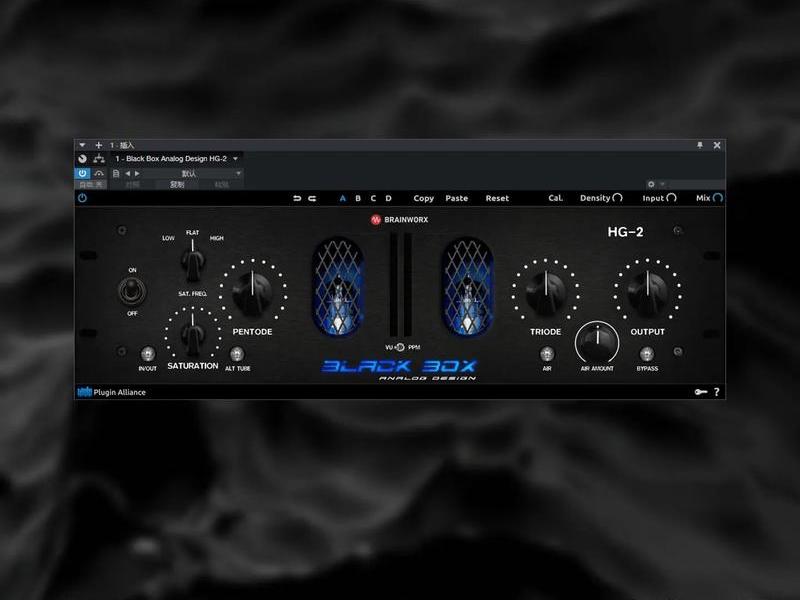
Task: Click the AIR AMOUNT knob
Action: [x=597, y=342]
